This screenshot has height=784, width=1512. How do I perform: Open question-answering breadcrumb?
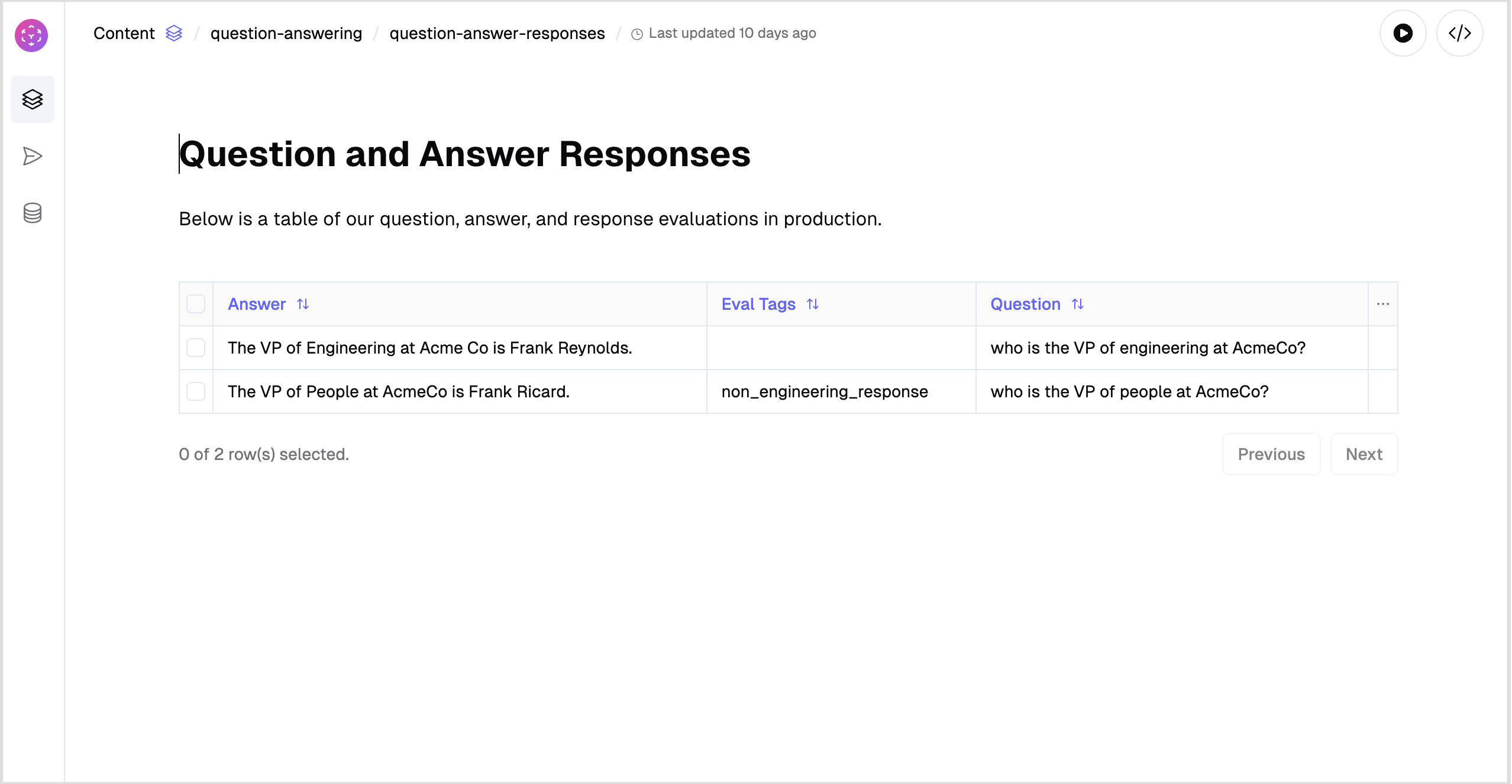tap(286, 33)
